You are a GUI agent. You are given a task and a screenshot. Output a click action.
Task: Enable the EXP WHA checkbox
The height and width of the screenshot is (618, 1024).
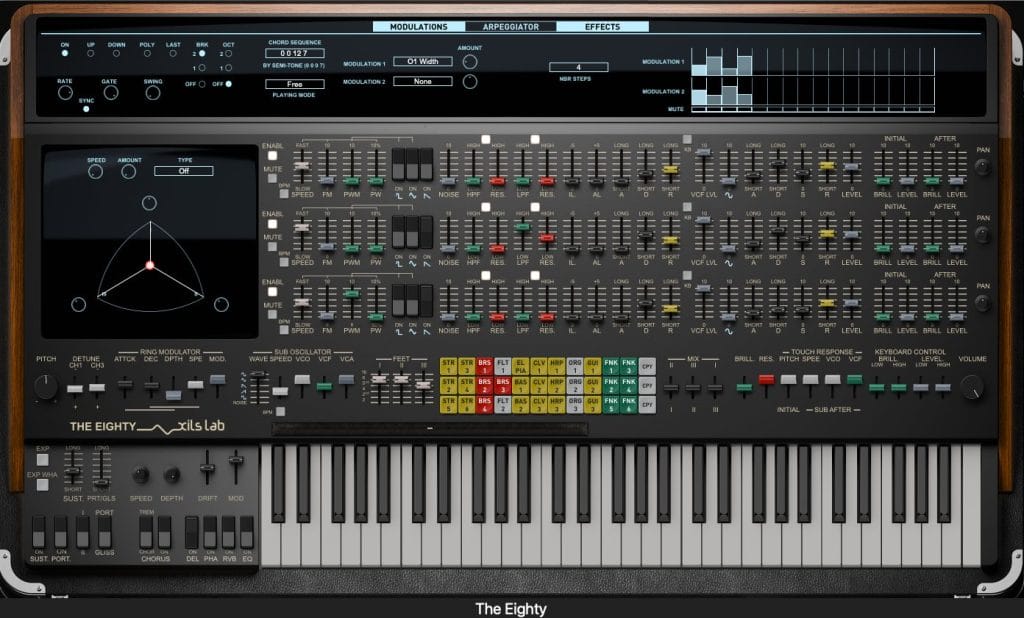[x=42, y=485]
